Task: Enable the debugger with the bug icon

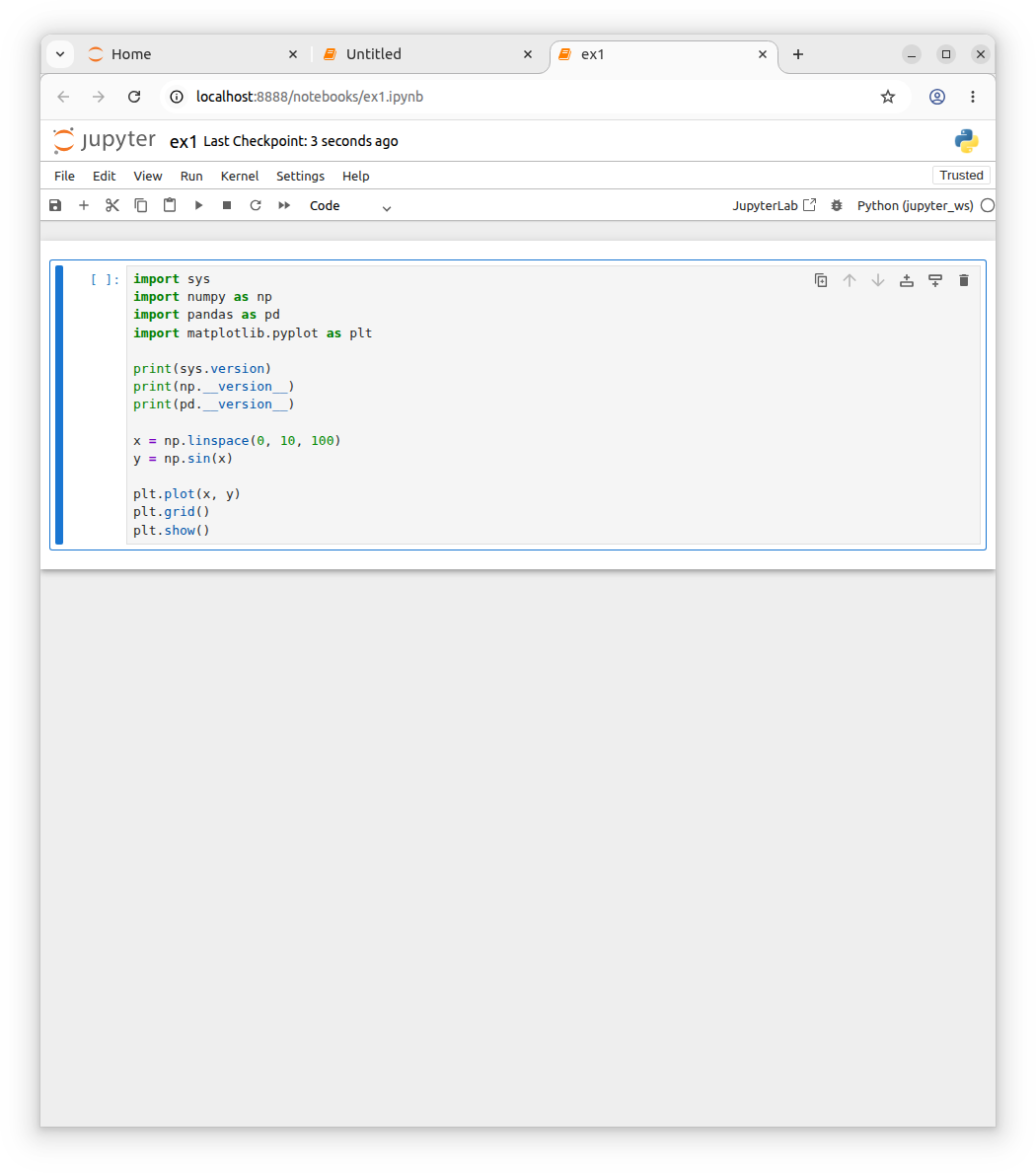Action: 837,206
